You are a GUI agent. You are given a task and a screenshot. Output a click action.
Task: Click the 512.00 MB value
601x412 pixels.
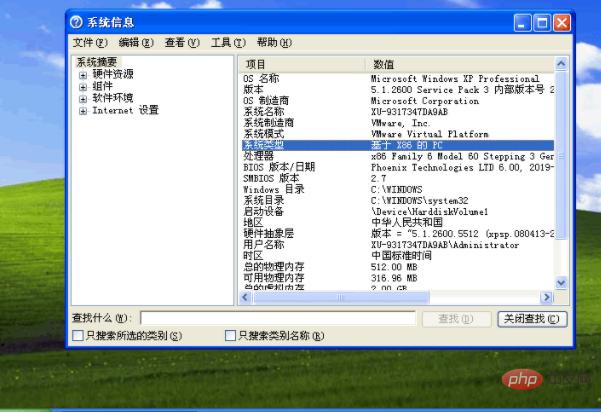point(394,267)
